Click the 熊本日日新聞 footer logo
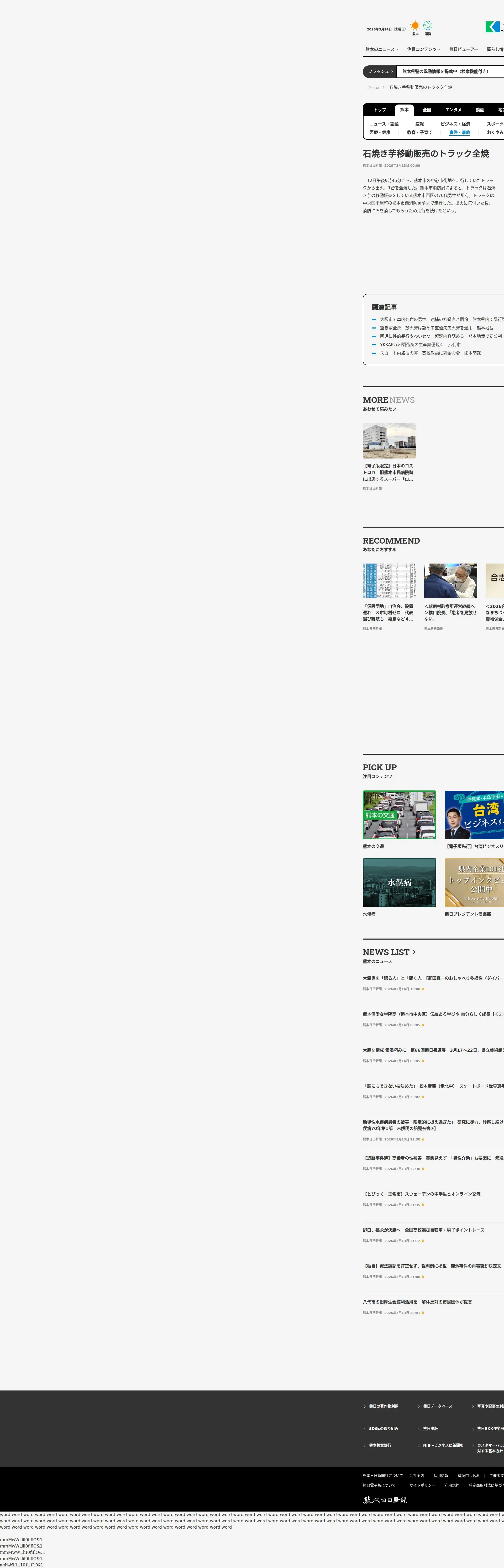The height and width of the screenshot is (1568, 504). point(385,1500)
